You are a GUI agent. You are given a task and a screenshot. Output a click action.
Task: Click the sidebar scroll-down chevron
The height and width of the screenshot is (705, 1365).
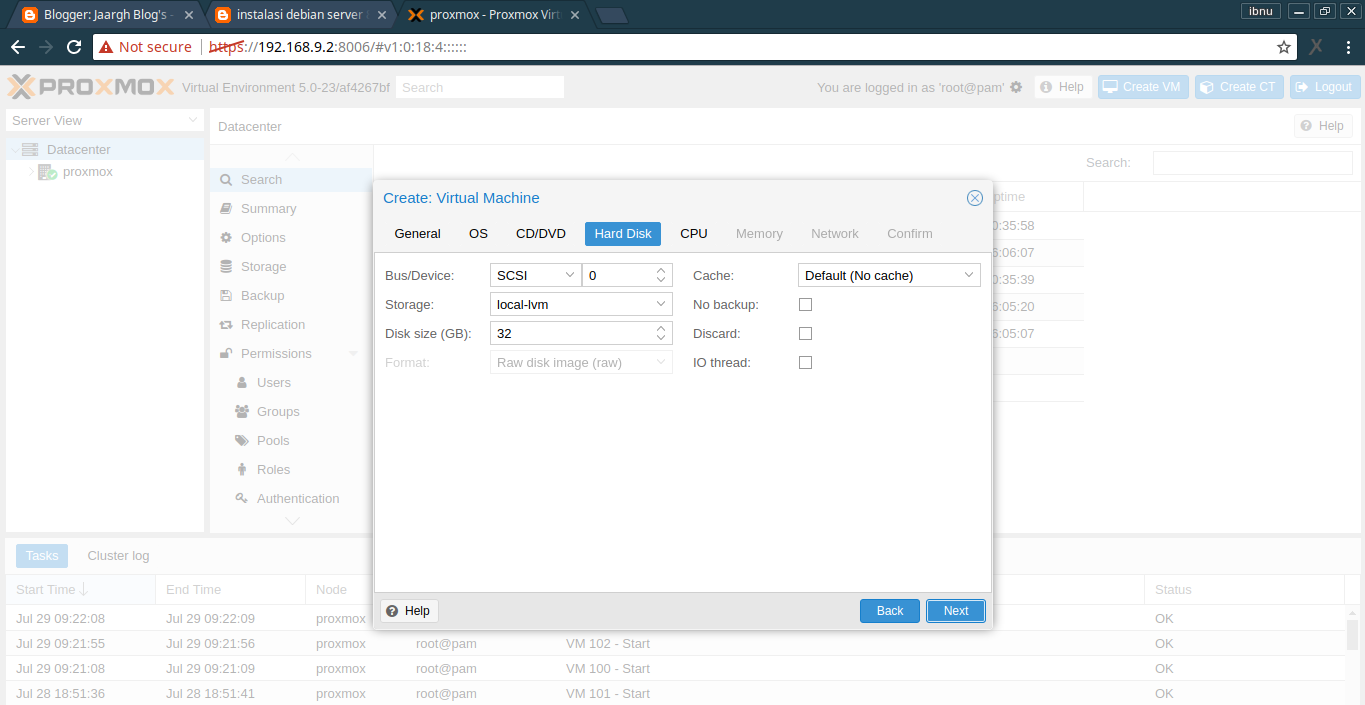292,520
